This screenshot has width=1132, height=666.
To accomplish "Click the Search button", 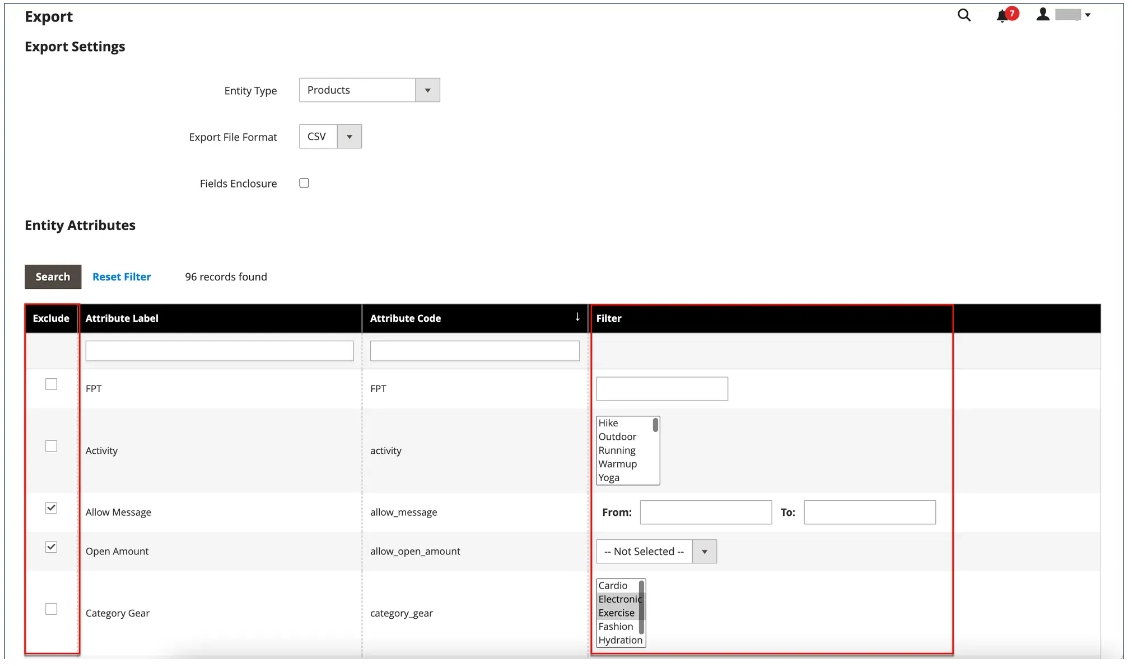I will 53,277.
